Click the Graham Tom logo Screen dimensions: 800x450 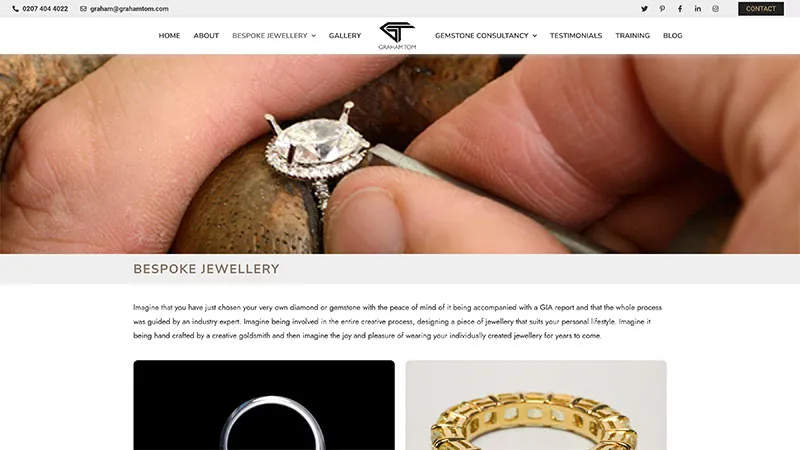point(397,36)
